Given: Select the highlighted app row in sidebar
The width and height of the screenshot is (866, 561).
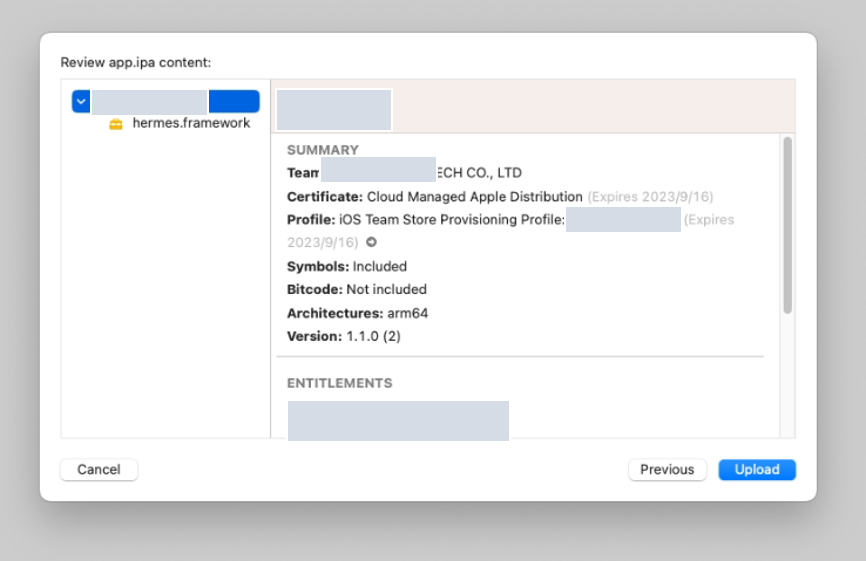Looking at the screenshot, I should click(165, 101).
